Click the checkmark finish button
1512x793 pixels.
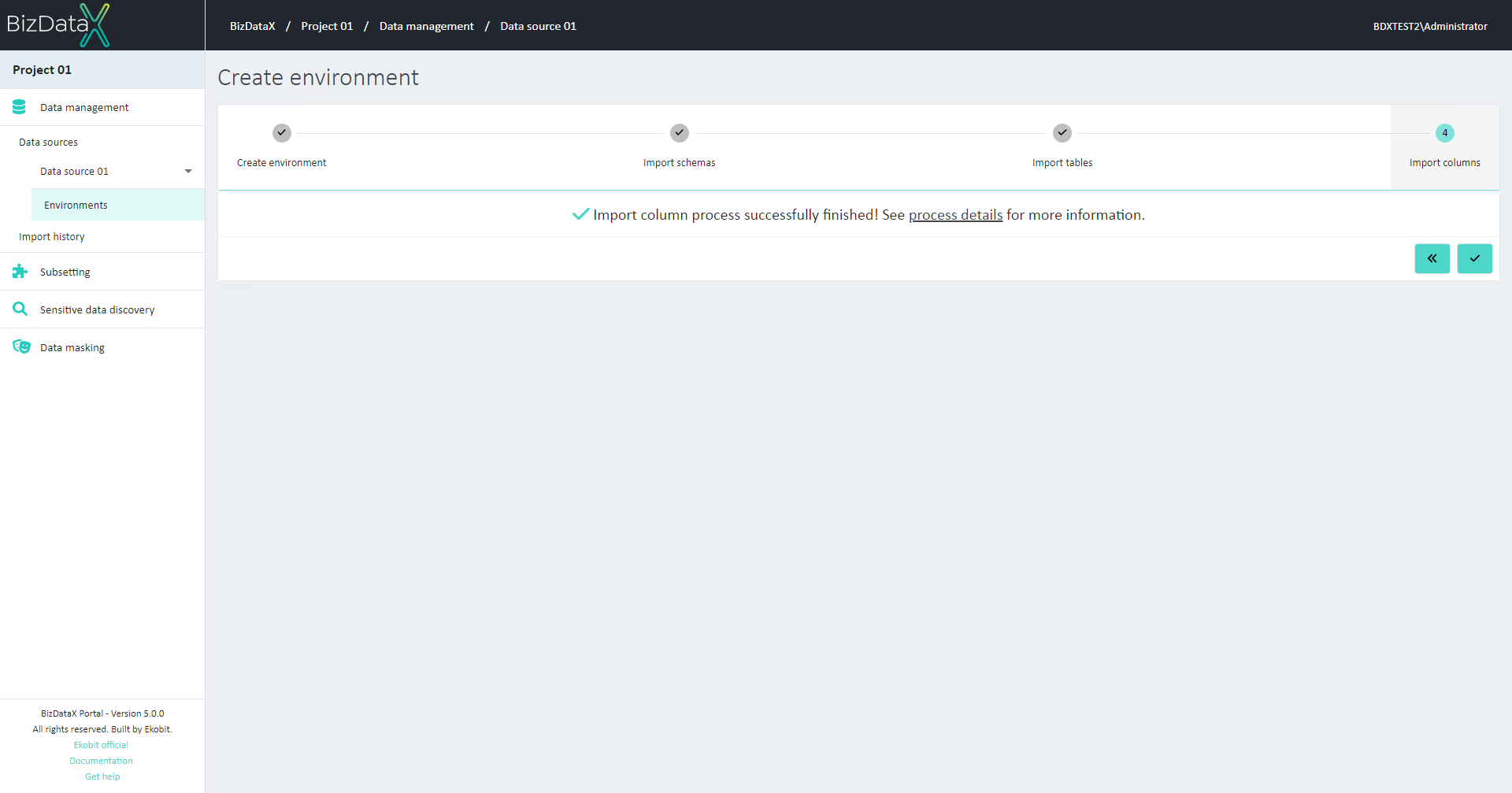pyautogui.click(x=1474, y=258)
